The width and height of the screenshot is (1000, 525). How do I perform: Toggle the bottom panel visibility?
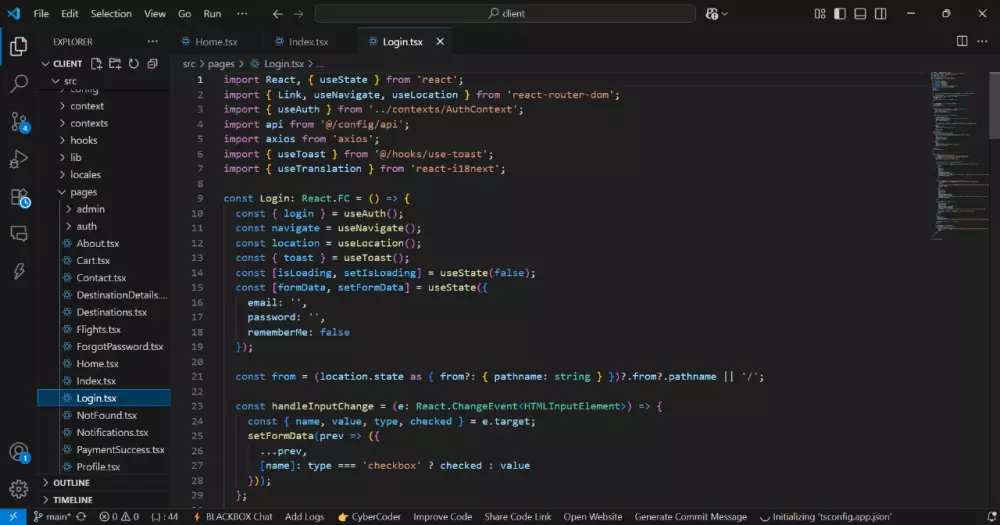point(858,14)
